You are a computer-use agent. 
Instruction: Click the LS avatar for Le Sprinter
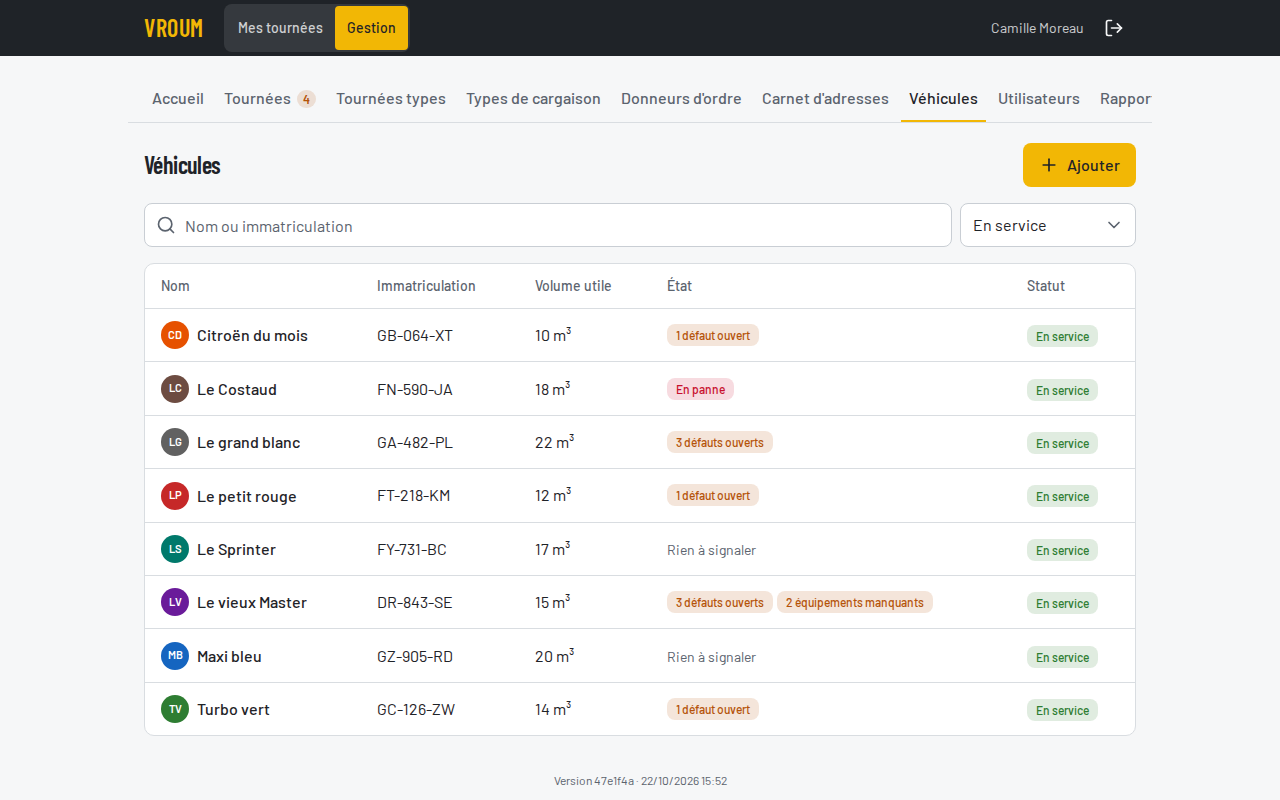pyautogui.click(x=175, y=549)
